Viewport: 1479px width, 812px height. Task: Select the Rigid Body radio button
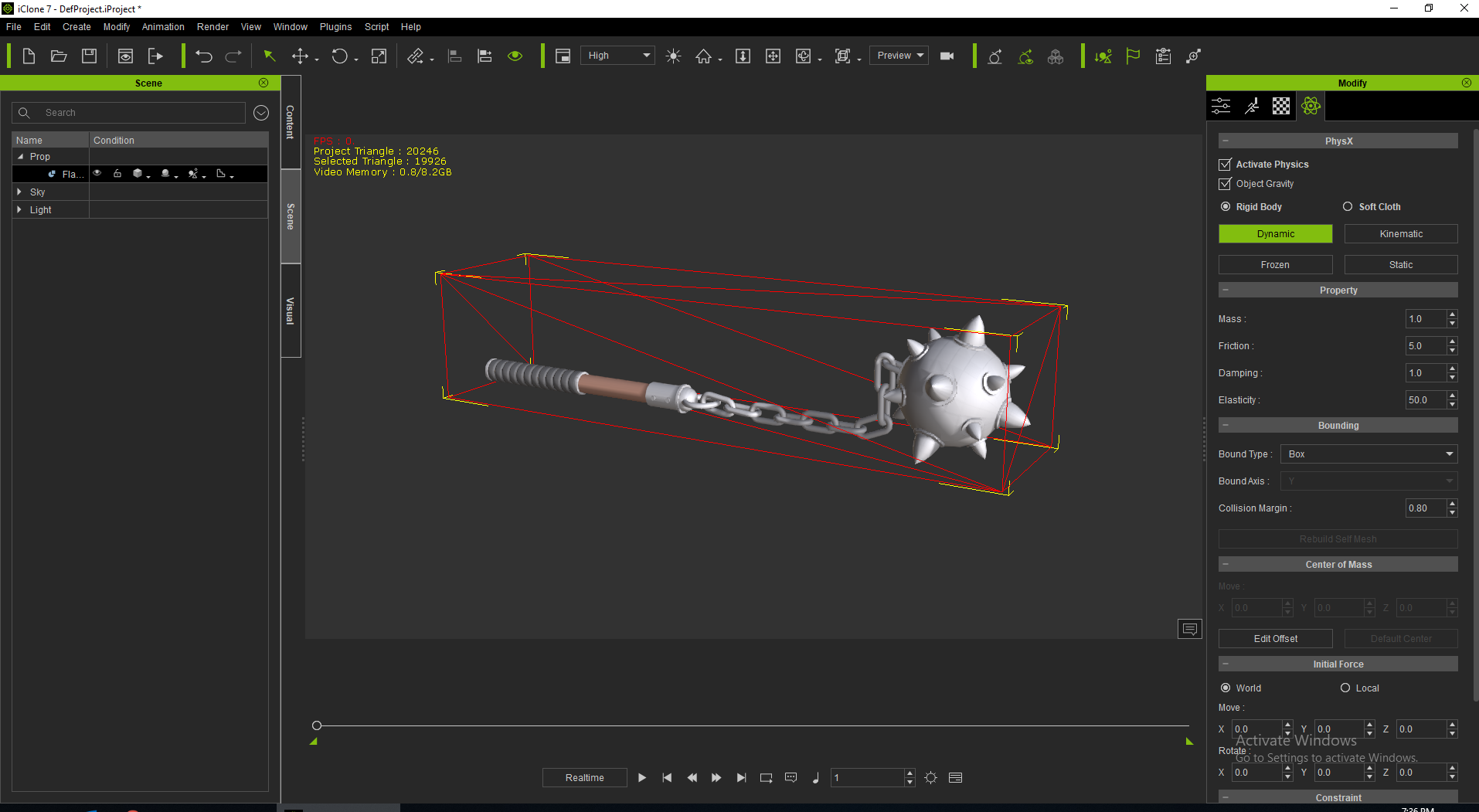pos(1226,207)
